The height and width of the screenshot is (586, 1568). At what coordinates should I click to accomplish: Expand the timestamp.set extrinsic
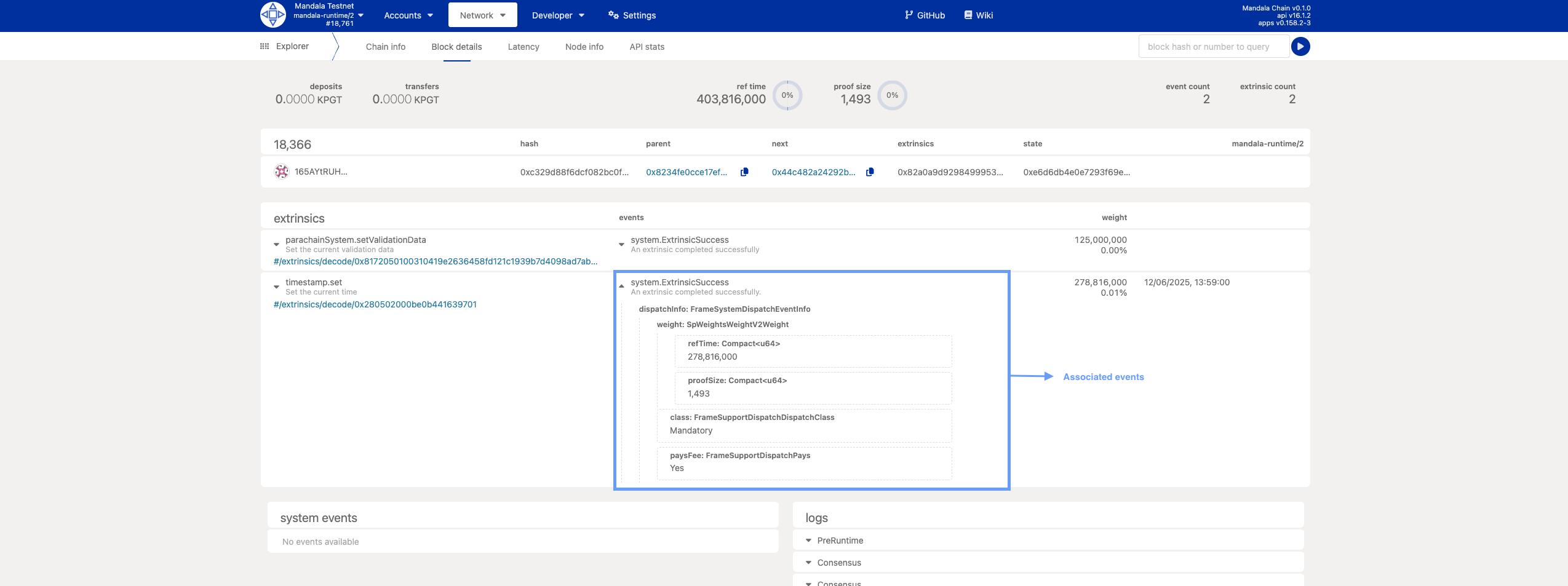[276, 287]
